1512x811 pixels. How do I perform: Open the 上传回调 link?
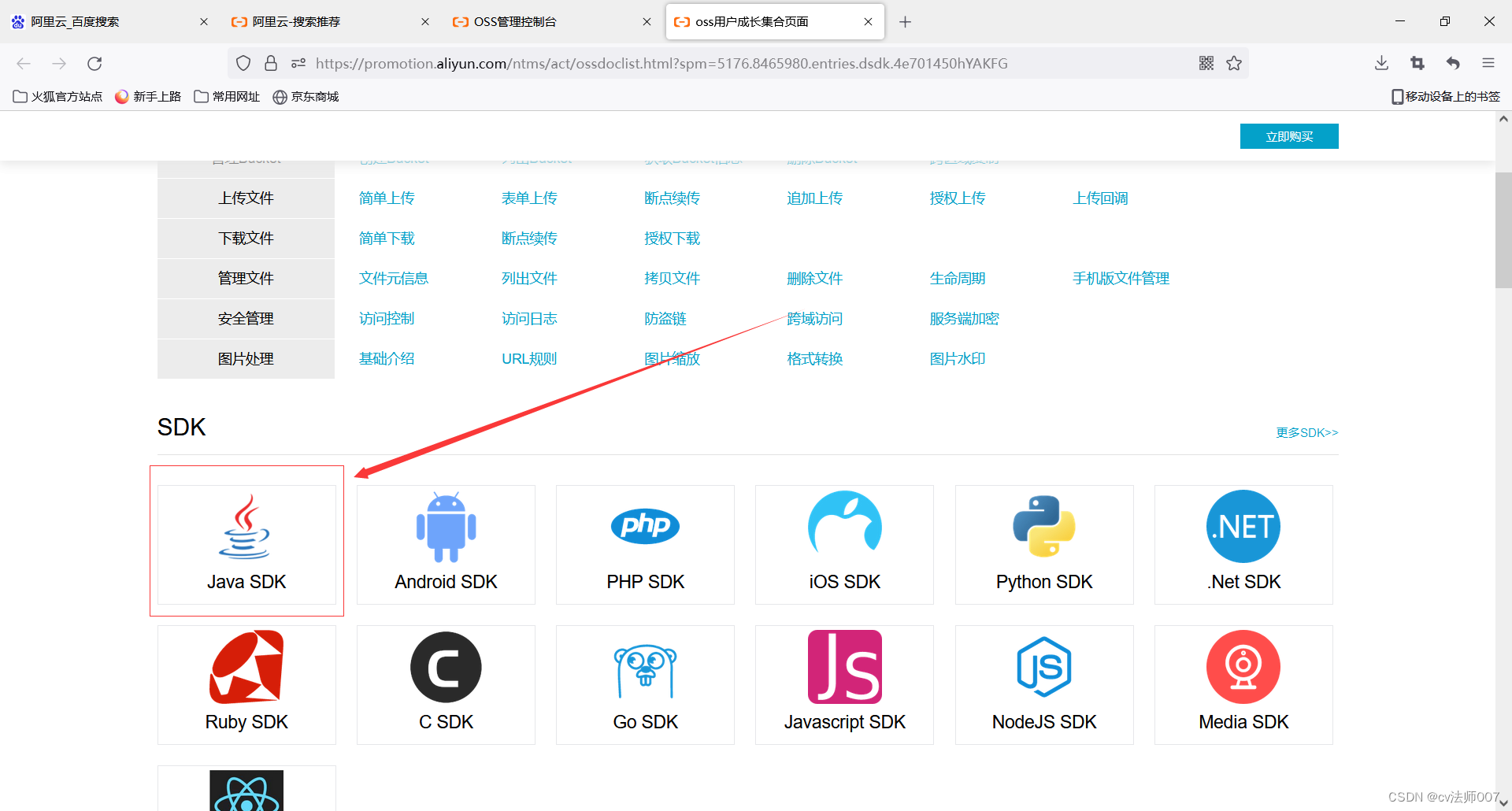[x=1100, y=198]
